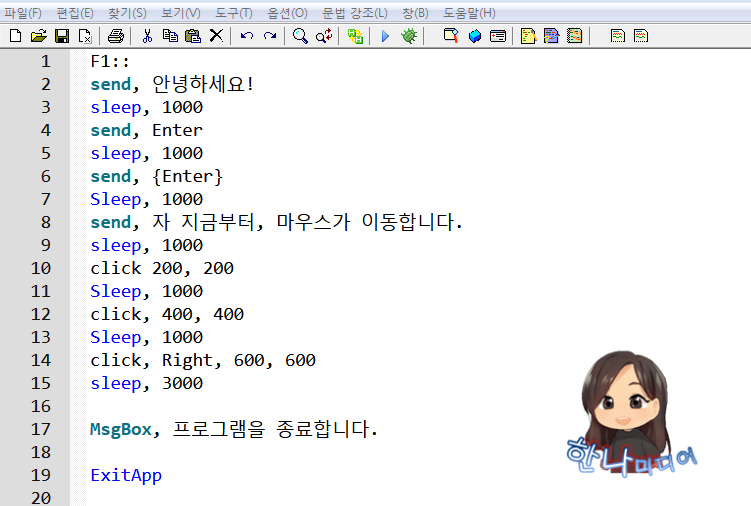Click the message box creator icon
The width and height of the screenshot is (751, 506).
pos(498,36)
